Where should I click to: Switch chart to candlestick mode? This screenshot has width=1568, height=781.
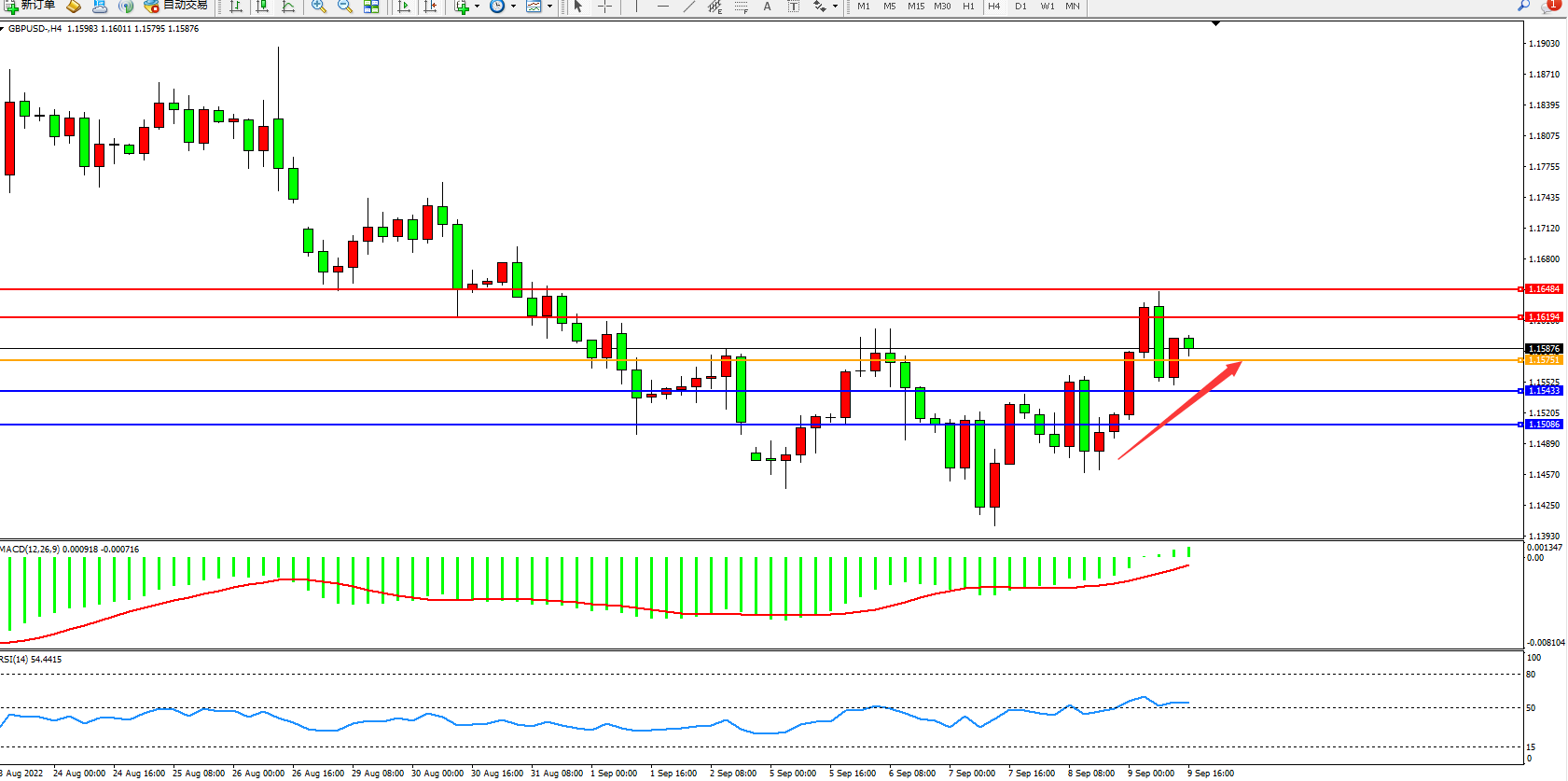point(262,7)
